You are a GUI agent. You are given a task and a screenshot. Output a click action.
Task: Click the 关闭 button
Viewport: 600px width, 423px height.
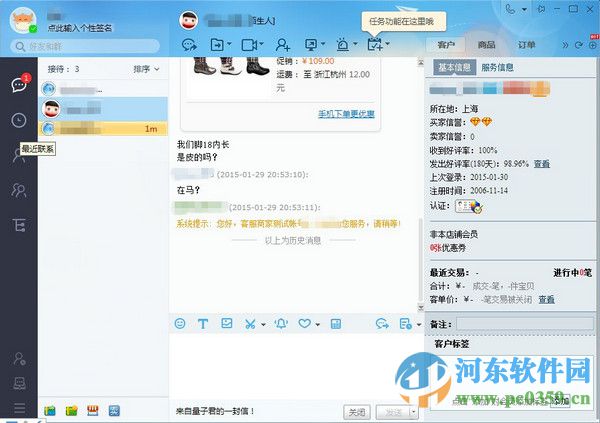(357, 412)
